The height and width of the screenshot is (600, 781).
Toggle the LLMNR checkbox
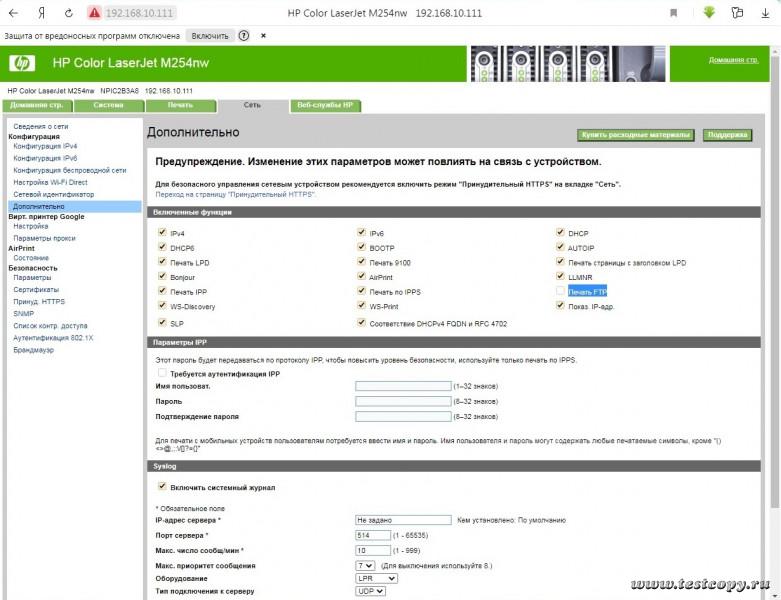coord(560,276)
